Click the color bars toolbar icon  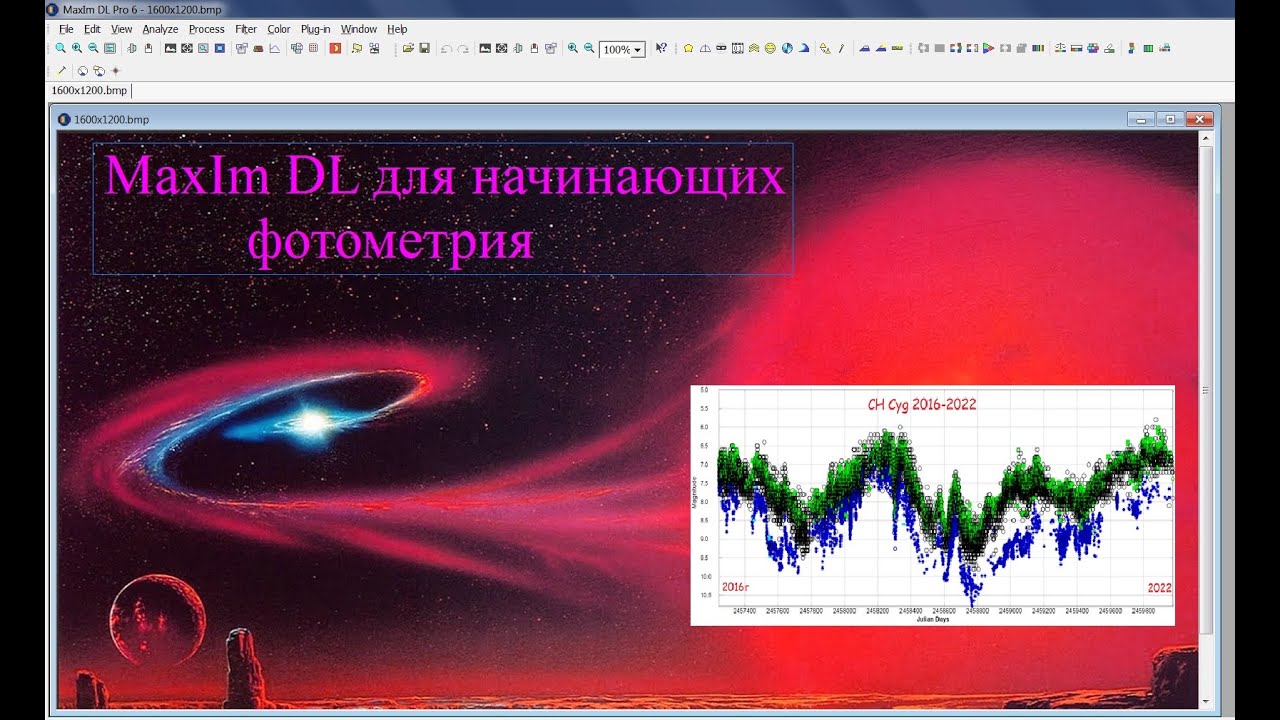(1038, 48)
